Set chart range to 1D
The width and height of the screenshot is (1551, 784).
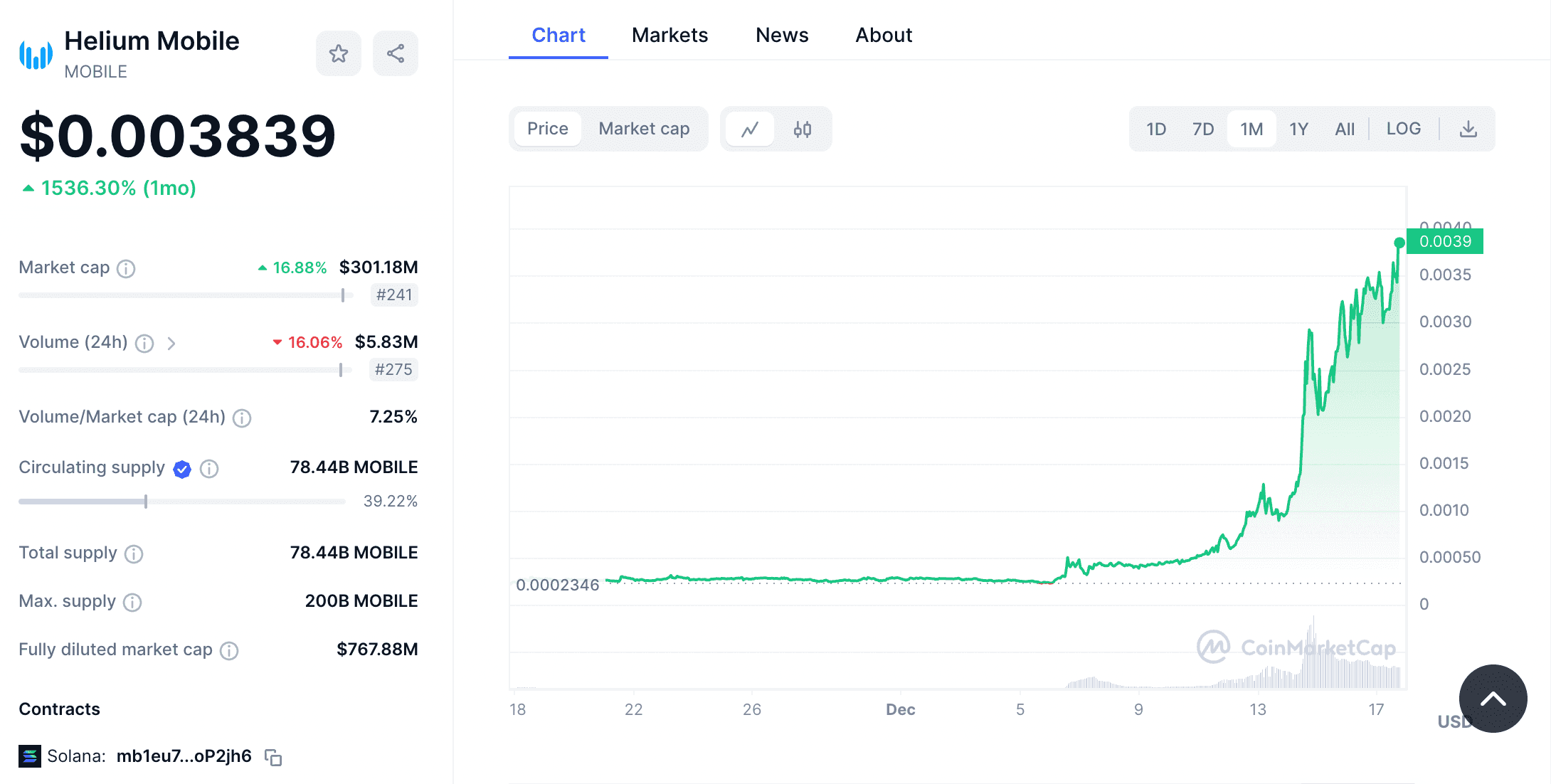pos(1156,129)
